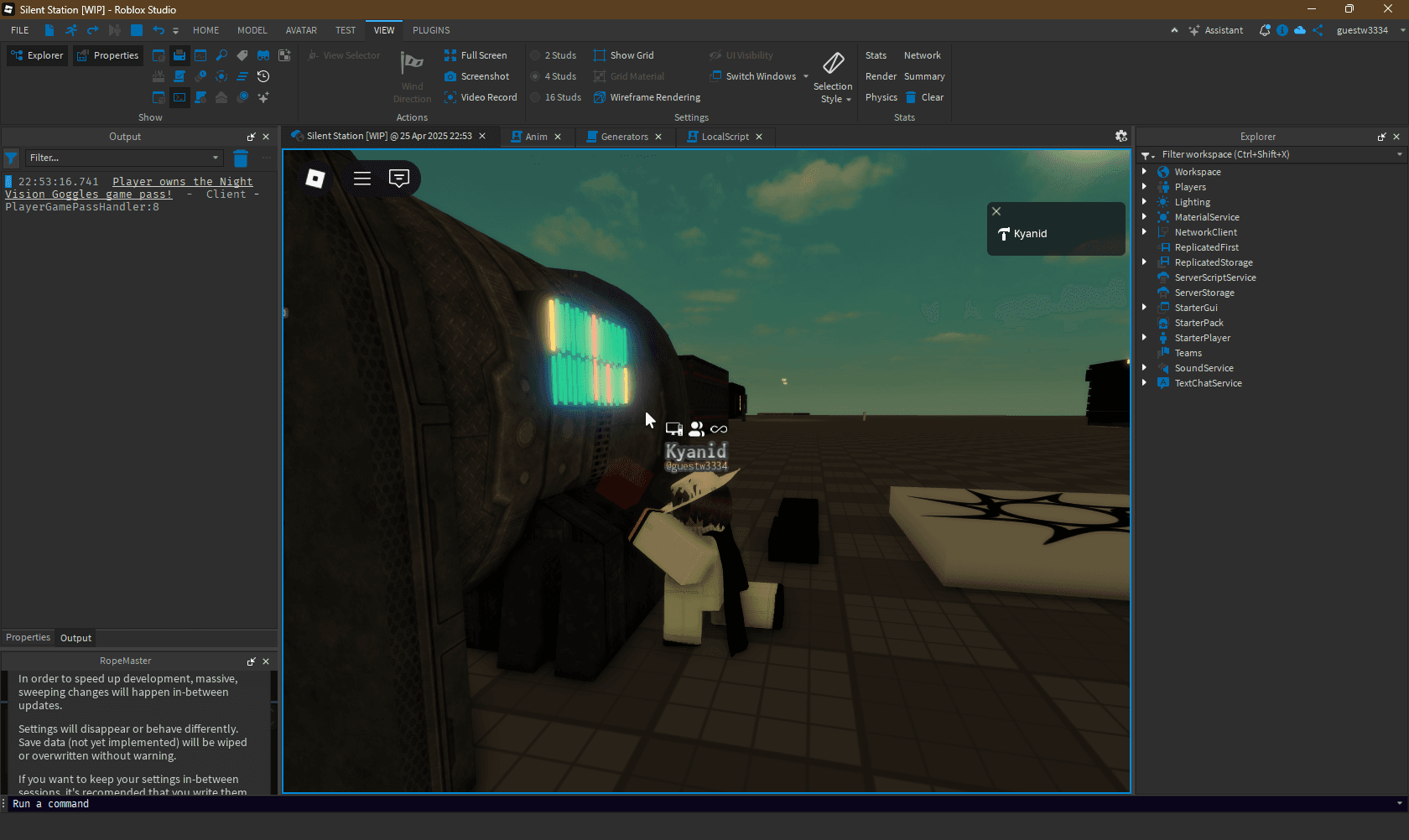Open the guestw3334 account dropdown
1409x840 pixels.
tap(1370, 30)
